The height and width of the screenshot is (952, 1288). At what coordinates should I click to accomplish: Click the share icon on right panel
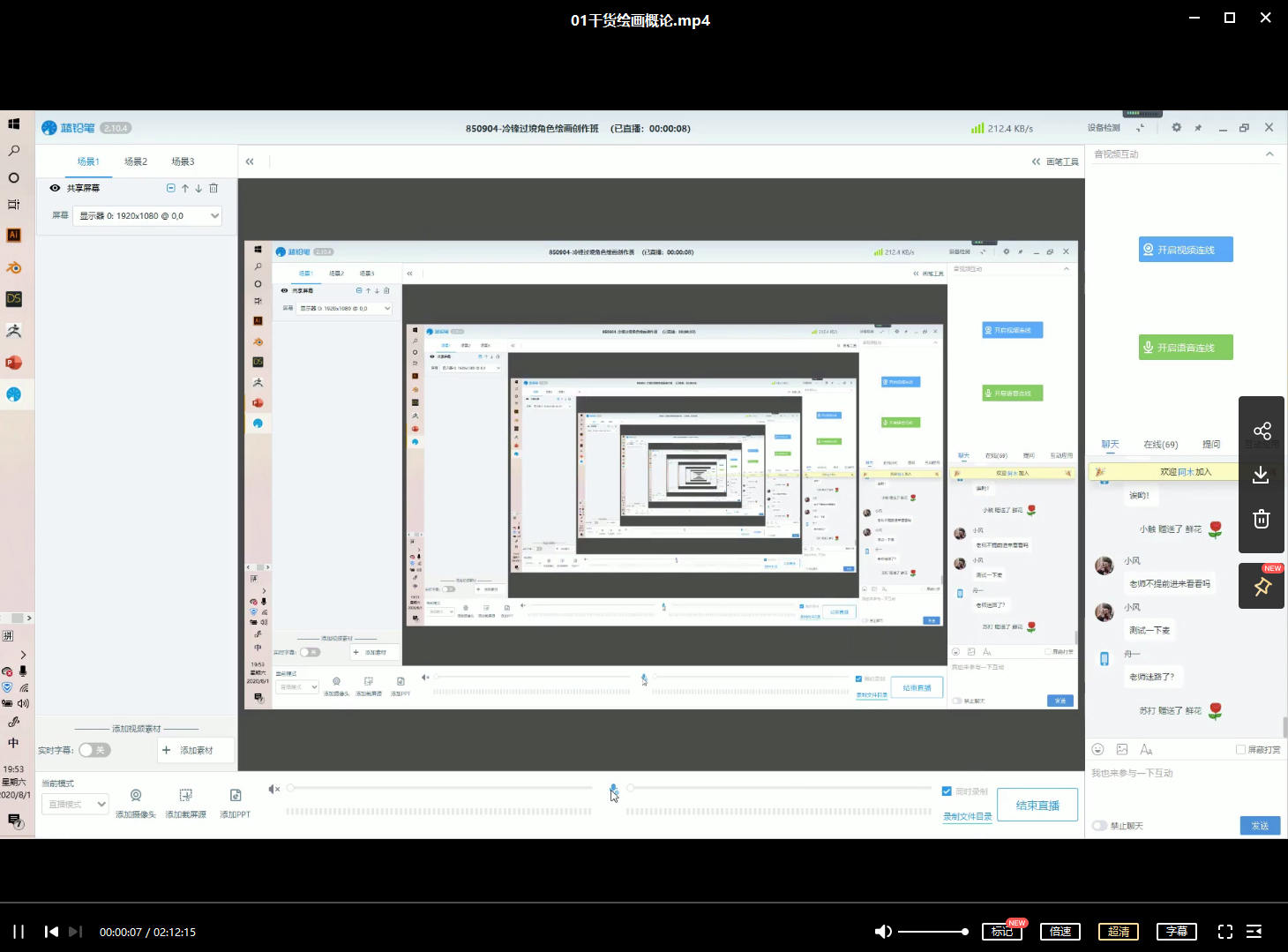coord(1262,431)
